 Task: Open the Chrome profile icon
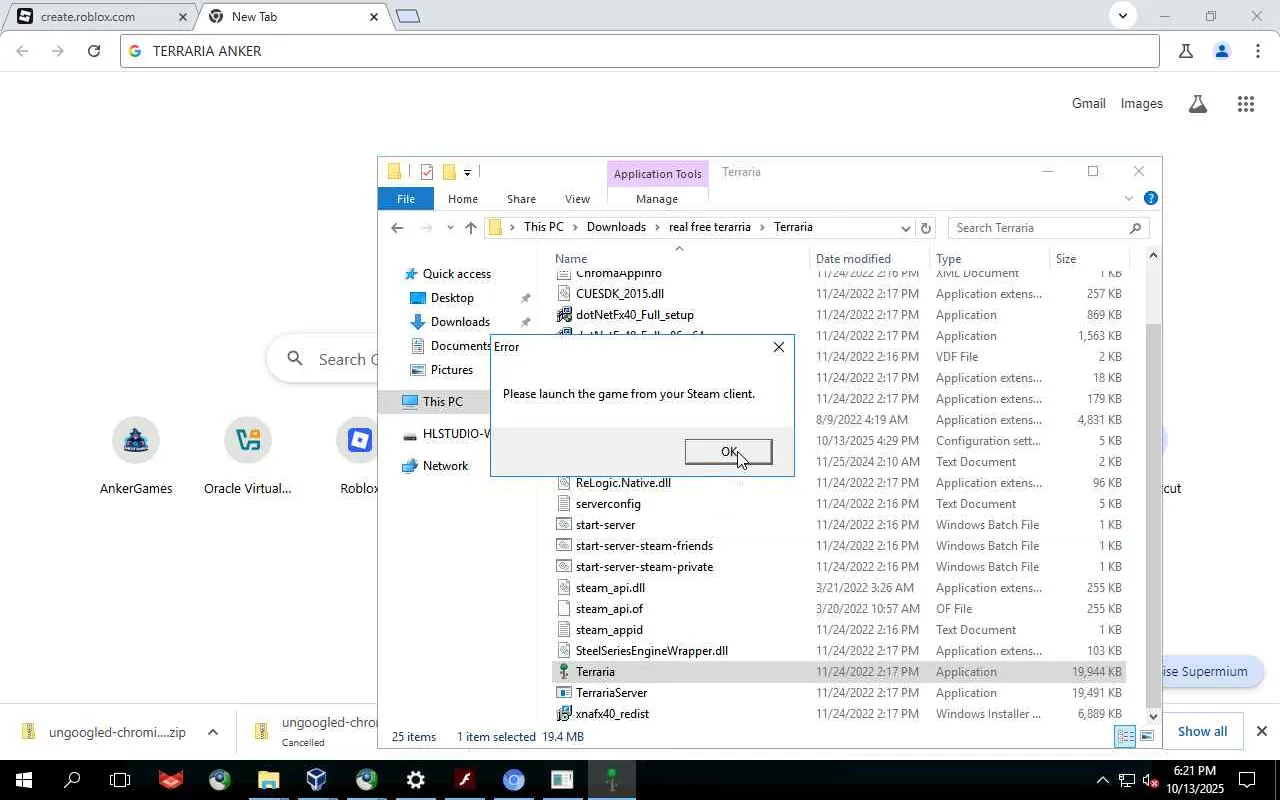1221,51
